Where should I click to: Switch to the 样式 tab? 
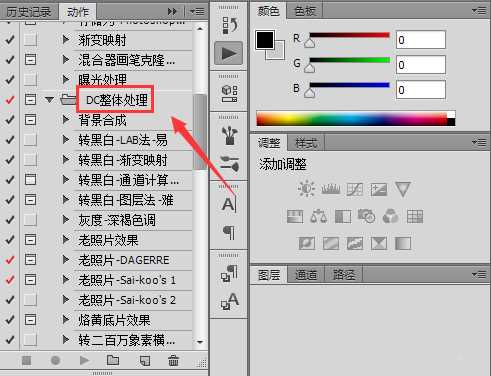pyautogui.click(x=306, y=143)
